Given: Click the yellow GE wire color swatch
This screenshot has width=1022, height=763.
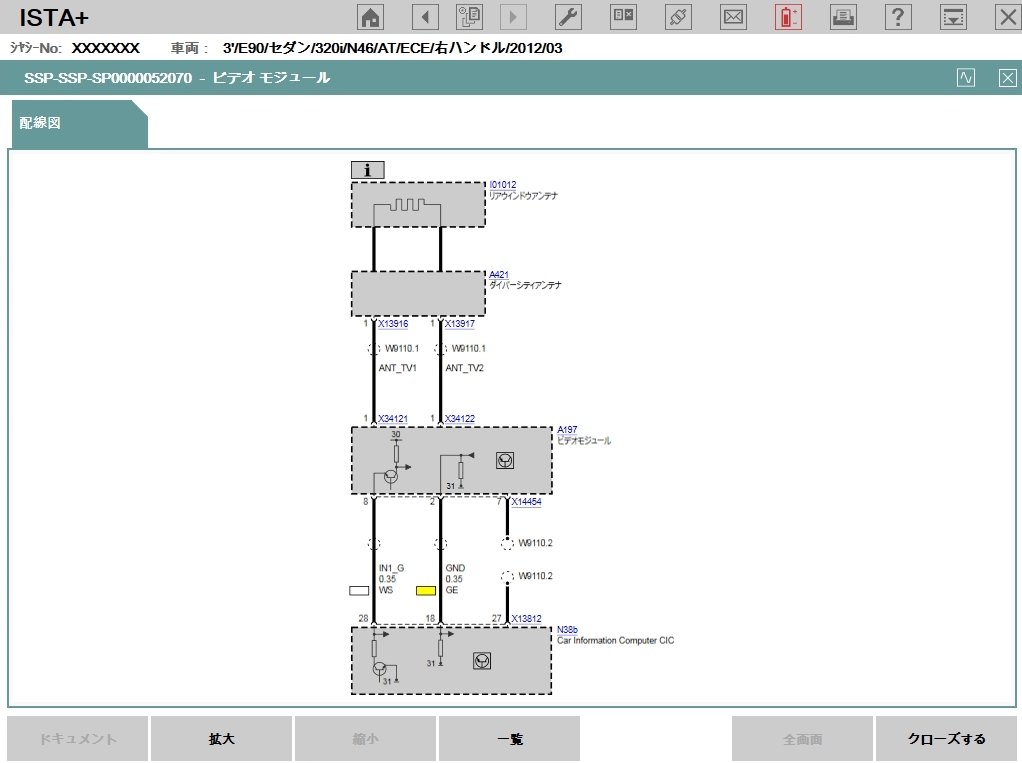Looking at the screenshot, I should [x=426, y=590].
